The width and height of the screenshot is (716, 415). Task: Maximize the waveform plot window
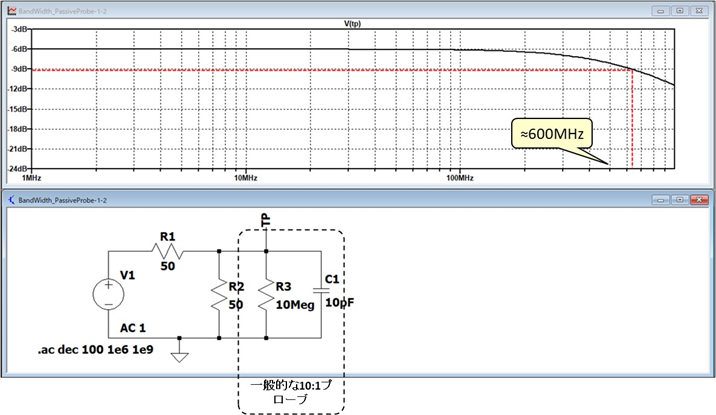679,8
